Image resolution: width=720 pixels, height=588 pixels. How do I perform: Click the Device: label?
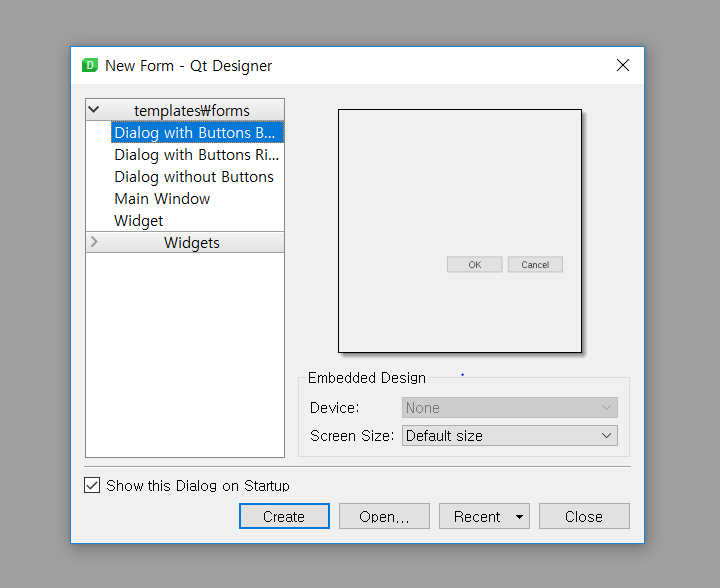pos(334,408)
